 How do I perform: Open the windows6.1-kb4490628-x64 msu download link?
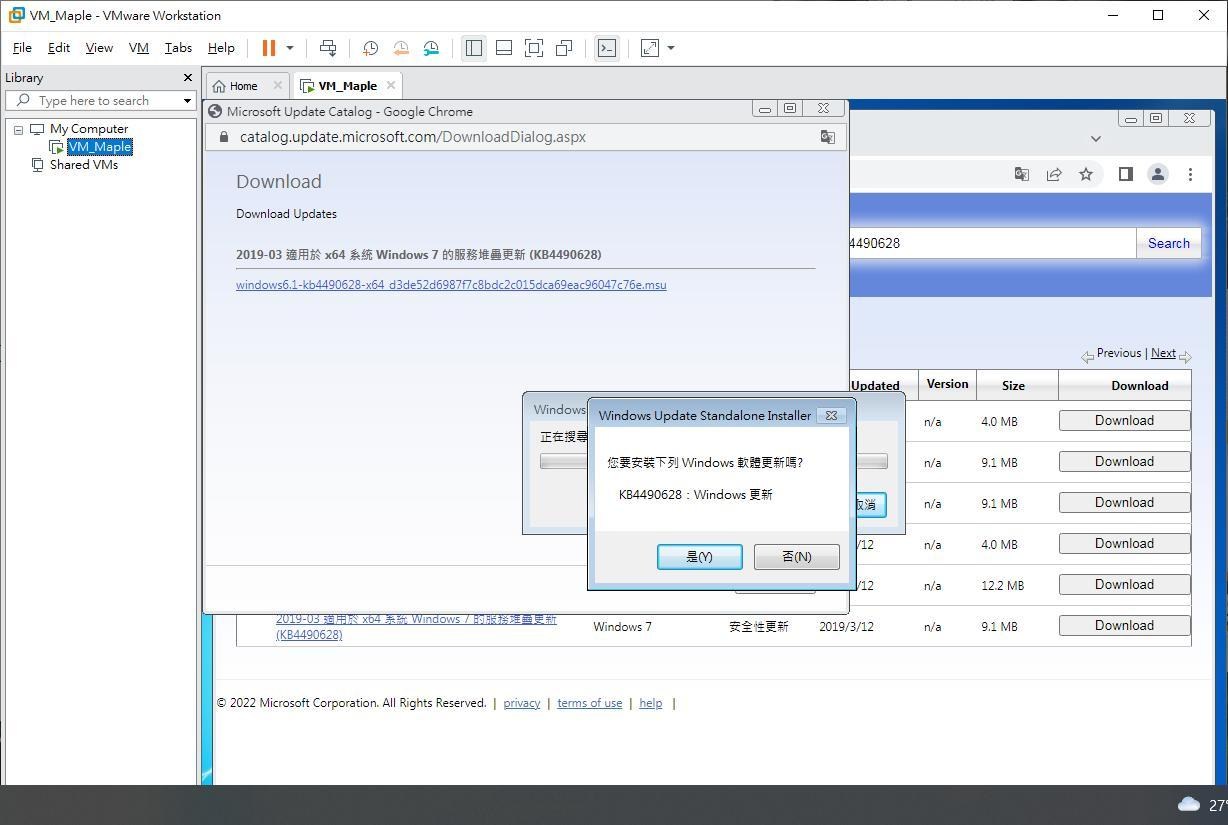pos(450,284)
